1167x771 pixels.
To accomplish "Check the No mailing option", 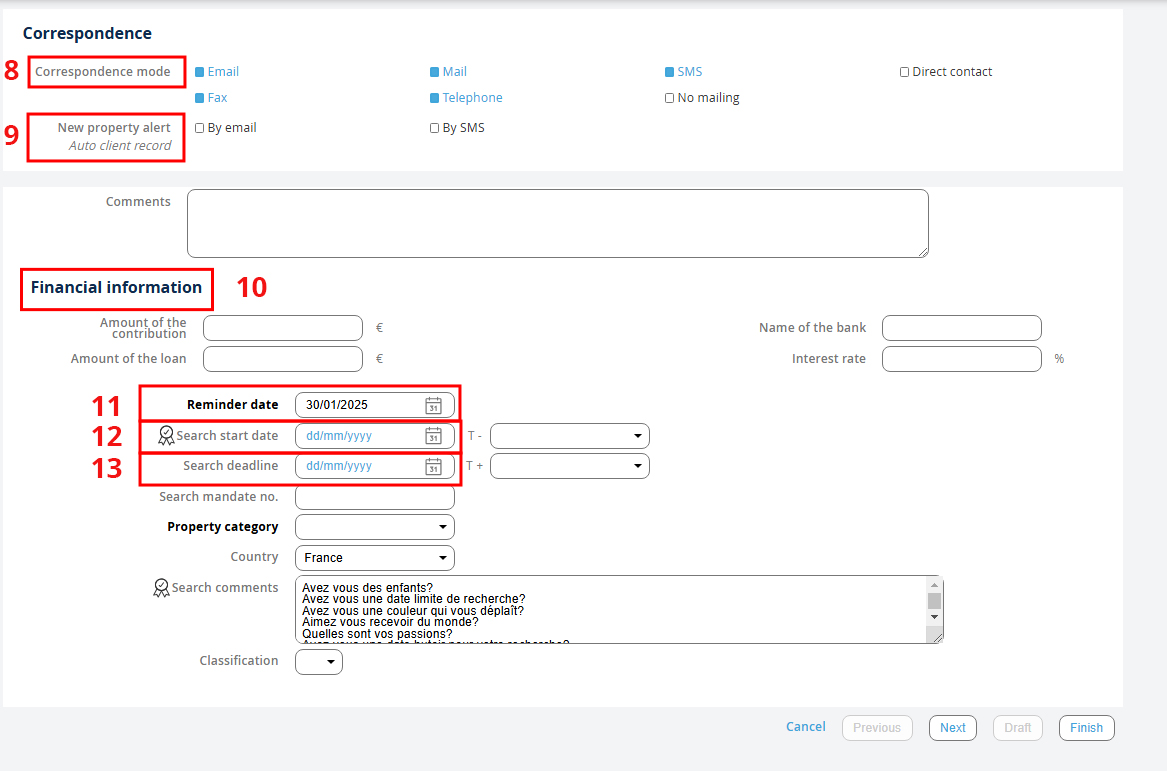I will (670, 98).
